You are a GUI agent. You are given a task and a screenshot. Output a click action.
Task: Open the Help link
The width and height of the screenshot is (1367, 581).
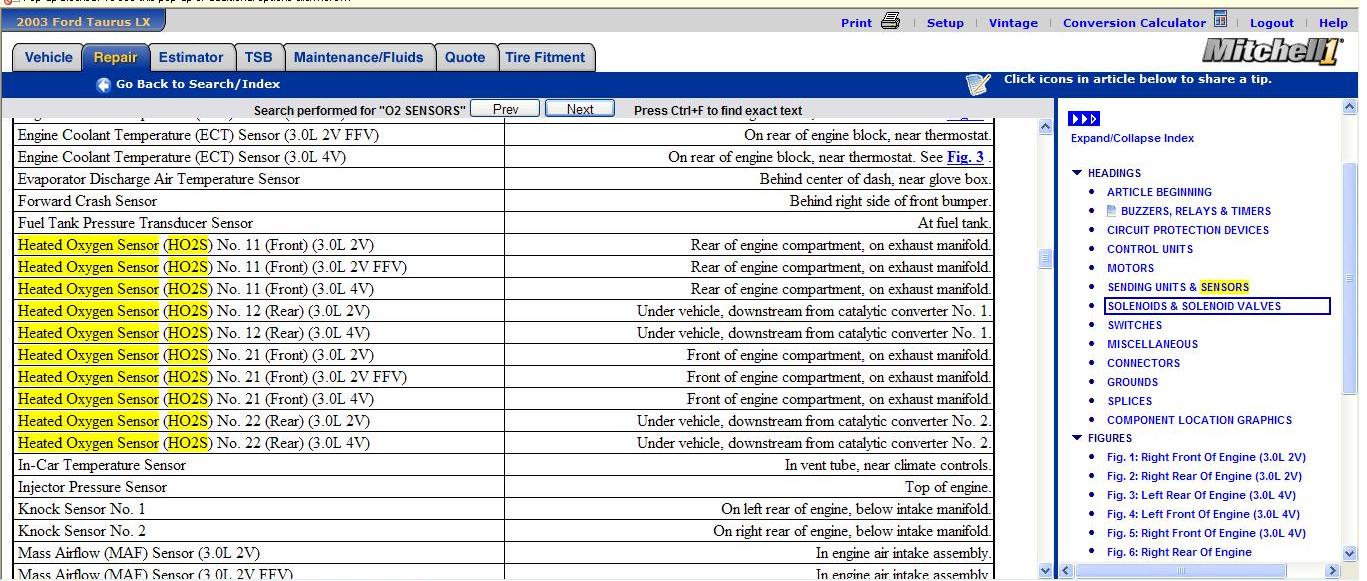click(x=1333, y=23)
